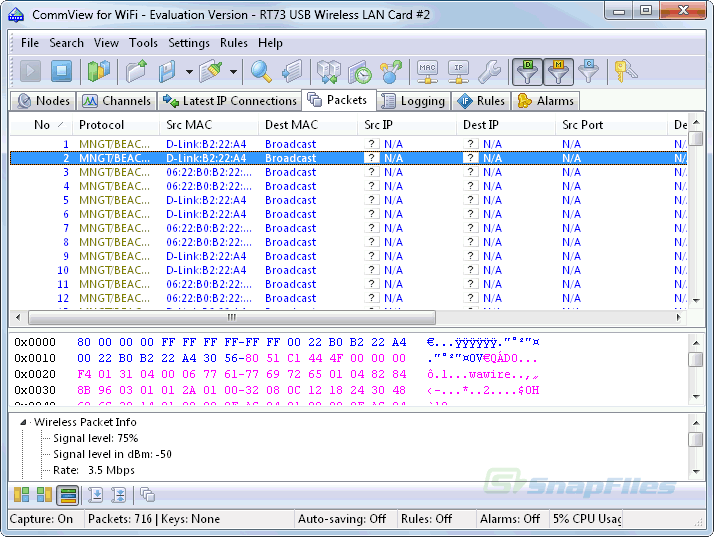Open the wrench Settings icon

[x=490, y=71]
